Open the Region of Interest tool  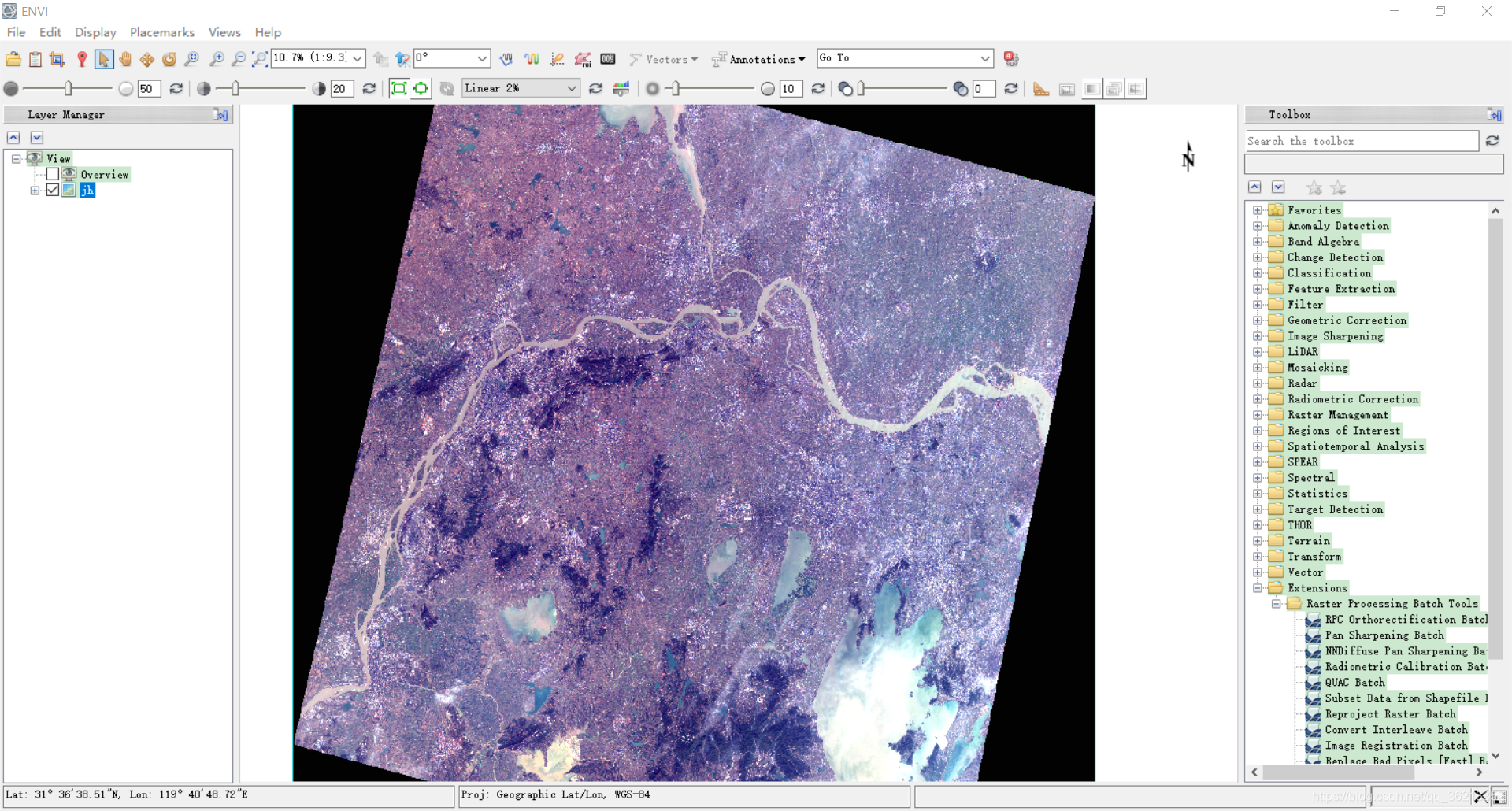583,59
